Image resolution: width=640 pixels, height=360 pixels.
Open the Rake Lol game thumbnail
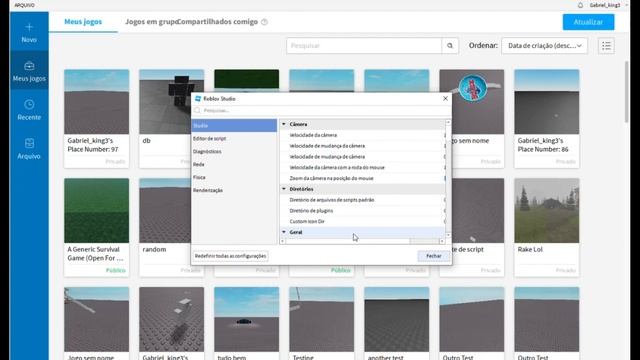pos(547,210)
